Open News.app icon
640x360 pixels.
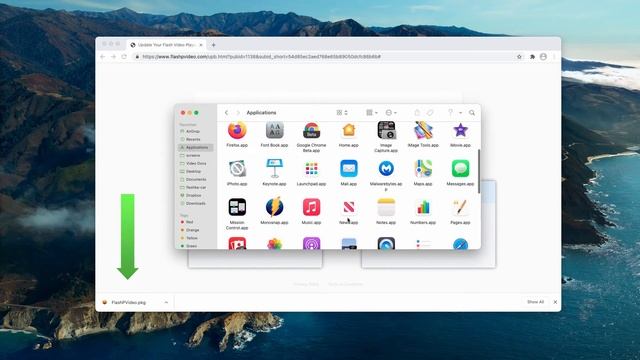[349, 207]
